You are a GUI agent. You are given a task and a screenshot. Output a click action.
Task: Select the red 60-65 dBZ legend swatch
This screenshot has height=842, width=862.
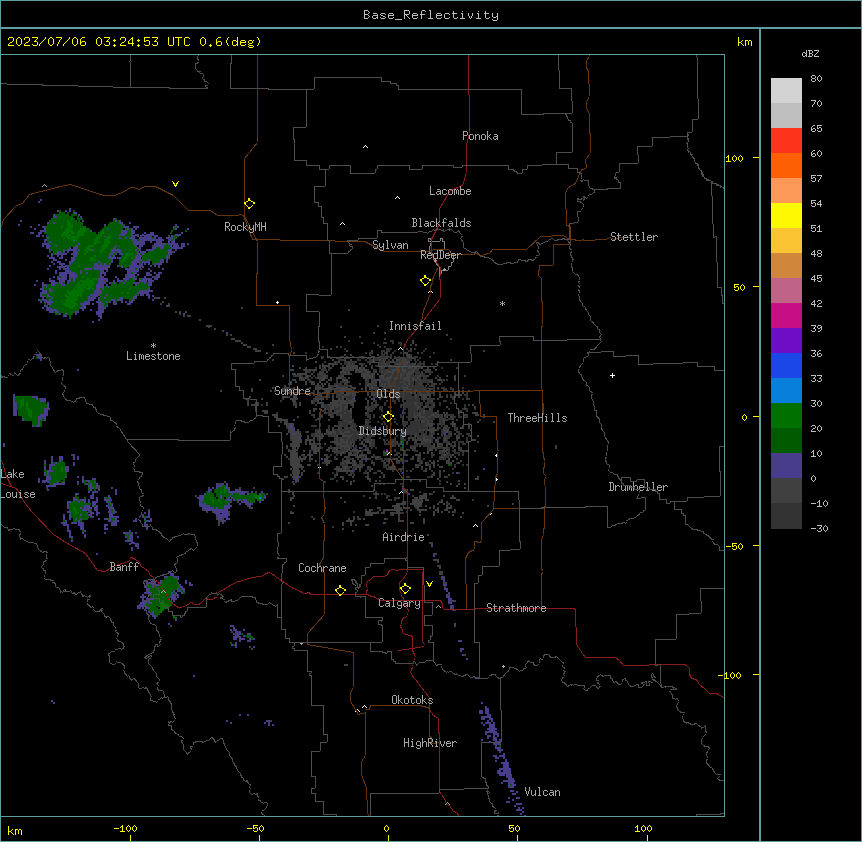tap(786, 141)
